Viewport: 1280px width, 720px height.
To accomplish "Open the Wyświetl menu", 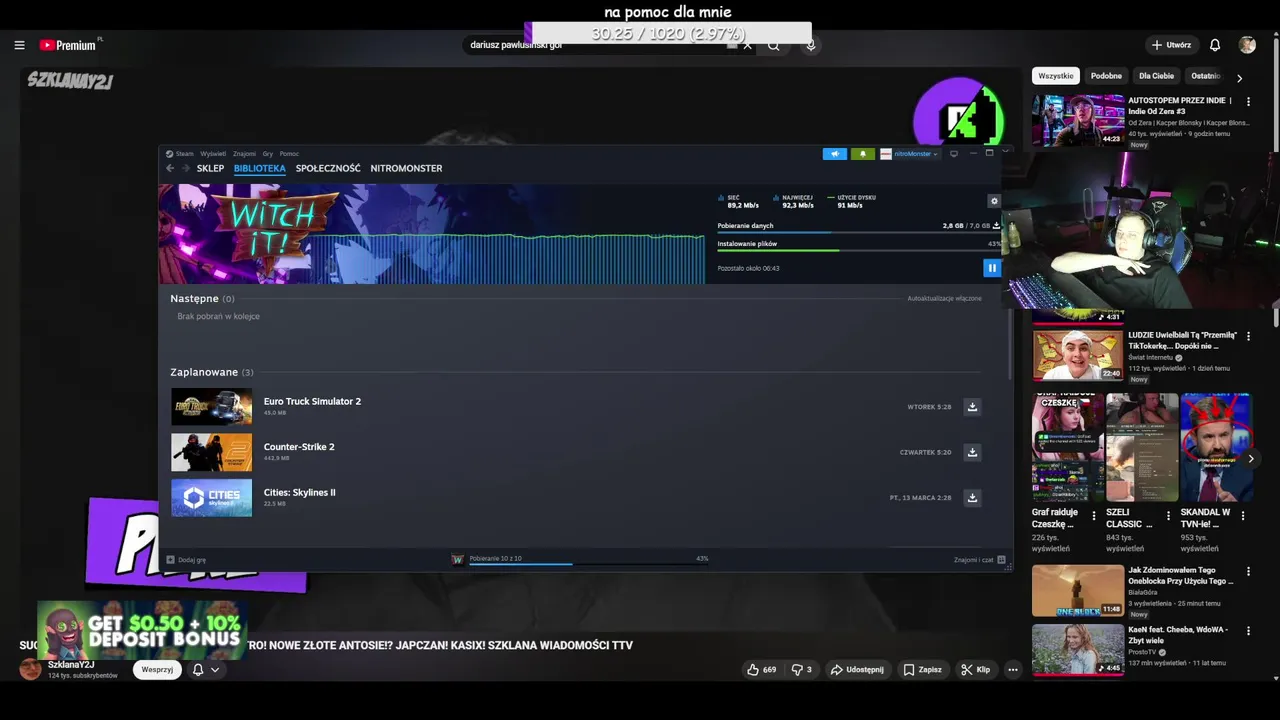I will click(x=213, y=154).
